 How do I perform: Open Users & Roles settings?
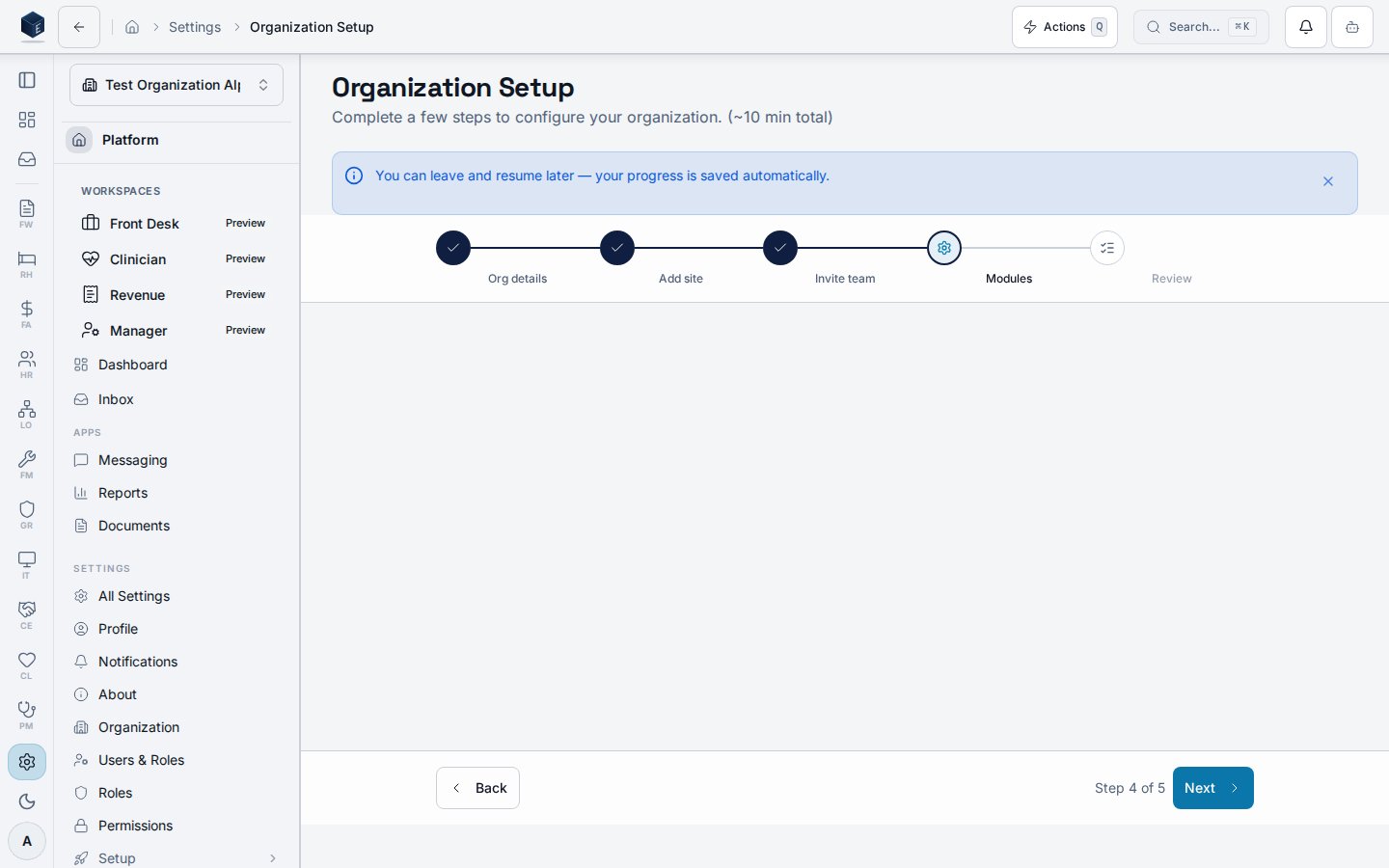coord(177,760)
